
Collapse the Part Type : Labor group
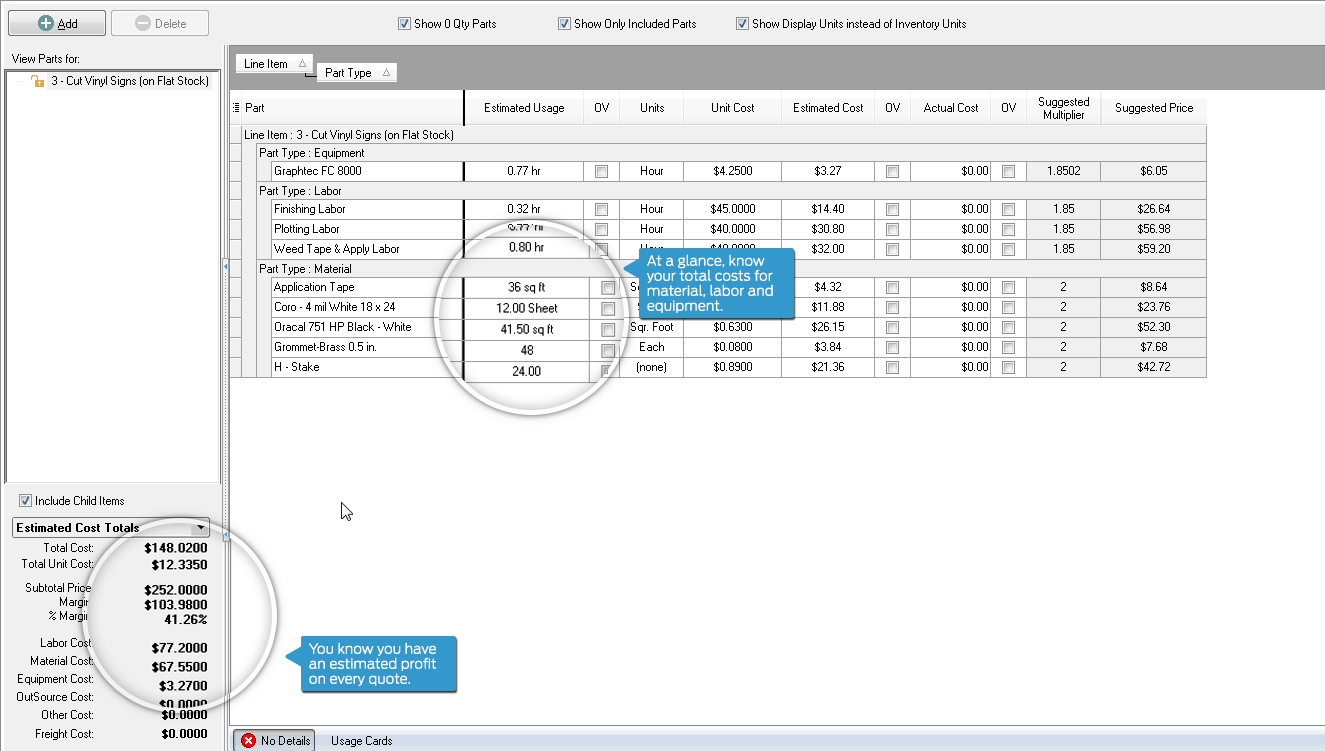pos(250,191)
